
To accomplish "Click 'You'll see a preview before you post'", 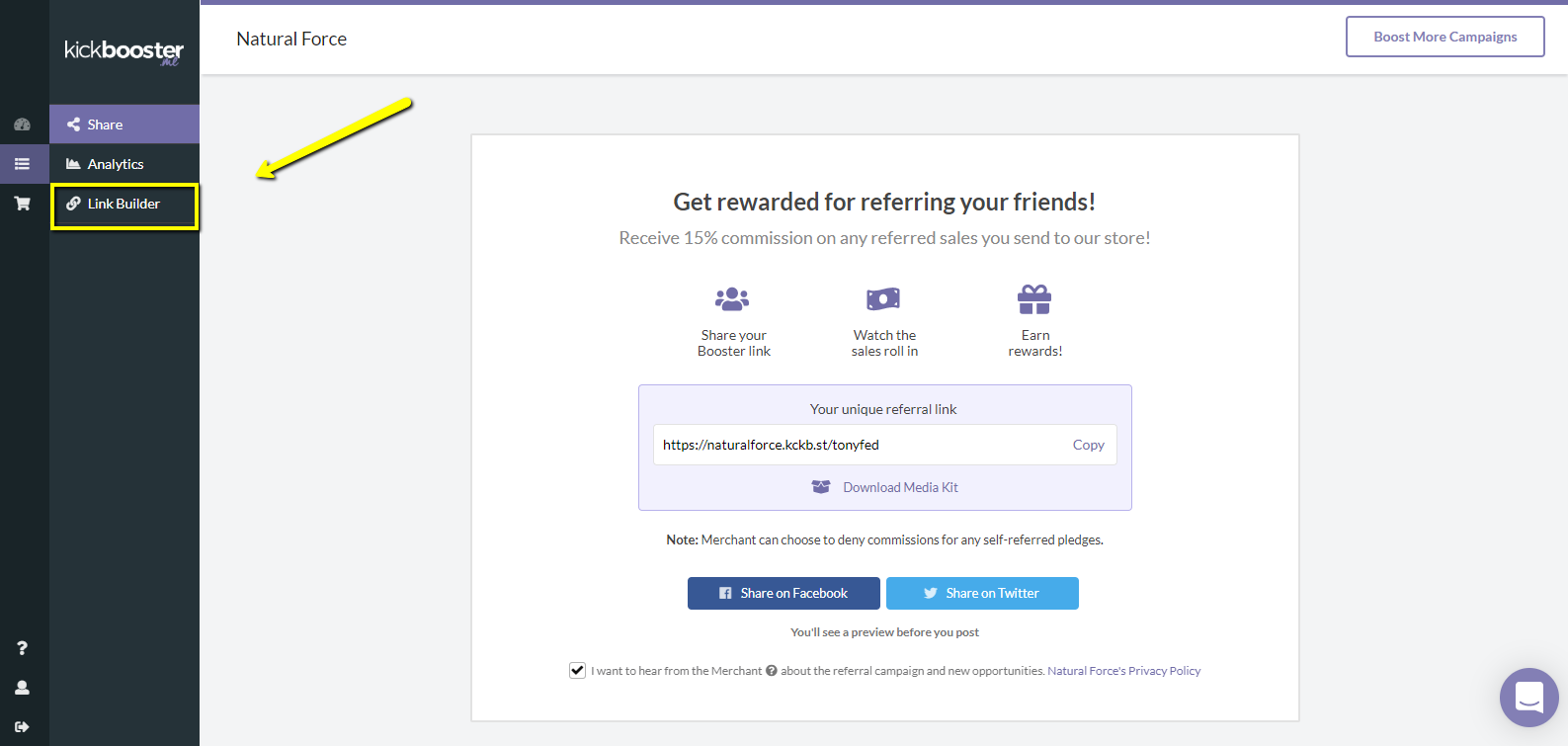I will [884, 632].
